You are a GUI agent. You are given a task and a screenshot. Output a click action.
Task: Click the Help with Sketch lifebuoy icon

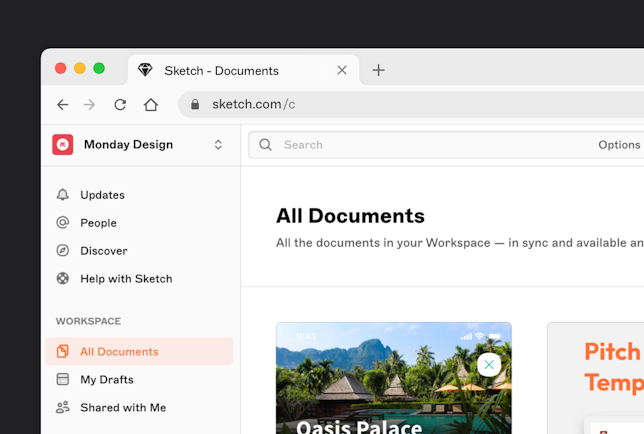[x=63, y=279]
